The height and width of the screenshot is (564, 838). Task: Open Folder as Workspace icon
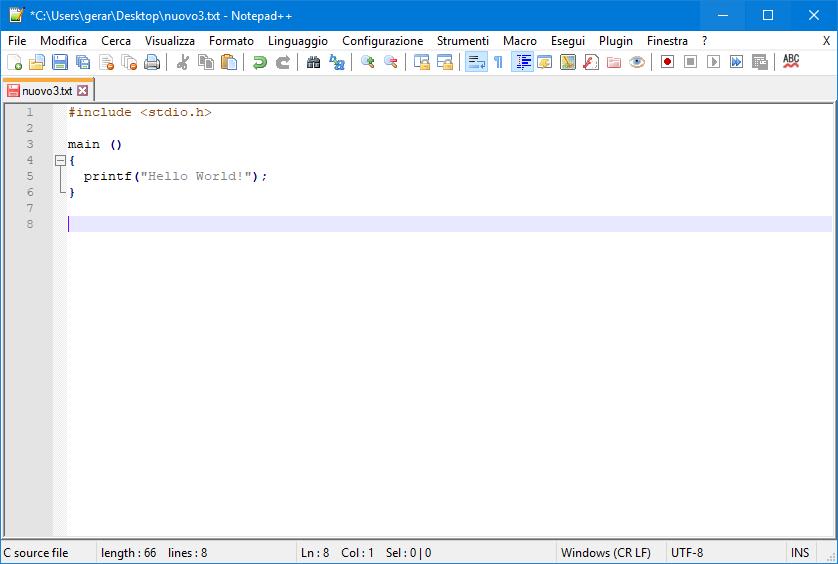tap(614, 63)
